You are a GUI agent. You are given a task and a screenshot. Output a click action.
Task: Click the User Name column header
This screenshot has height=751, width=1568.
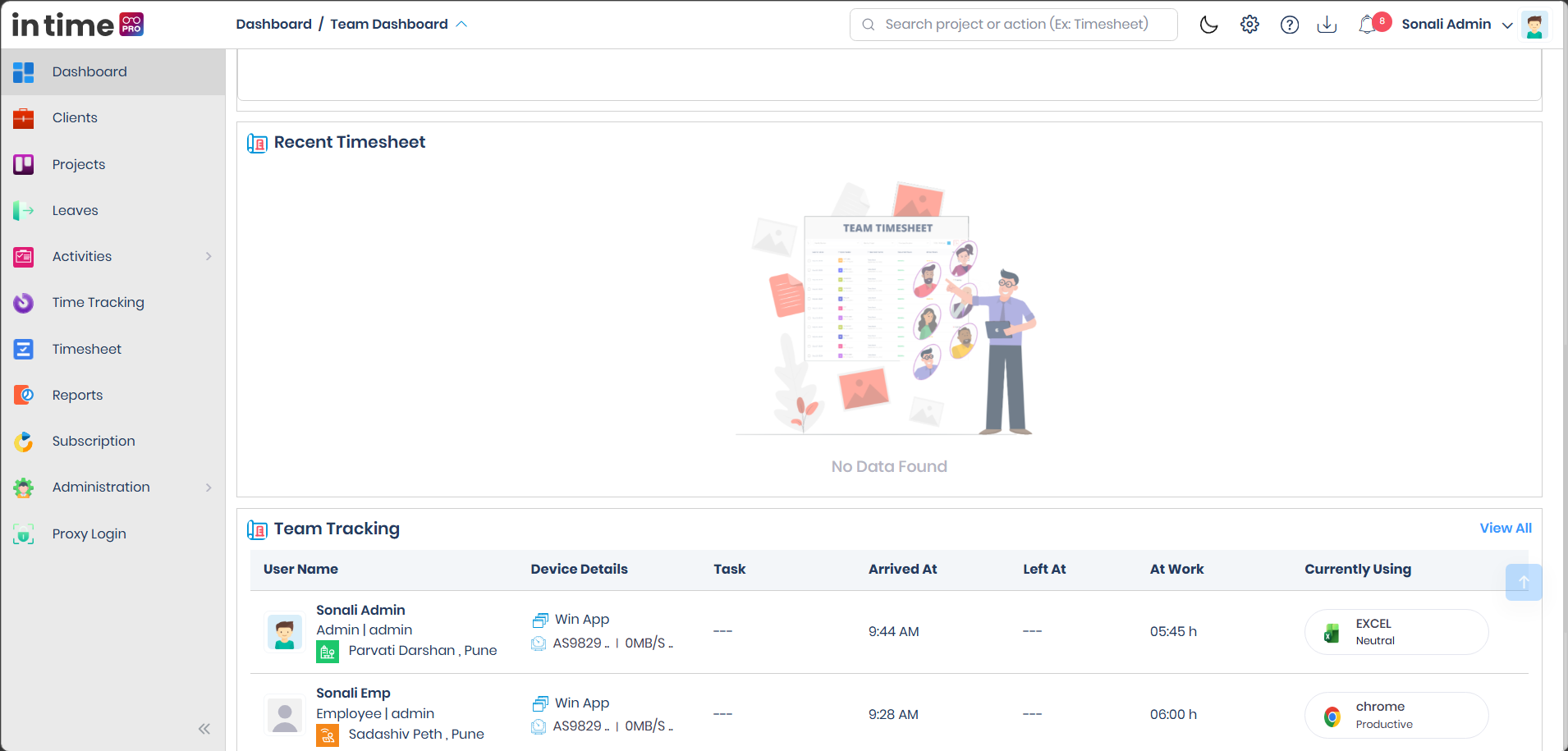300,569
